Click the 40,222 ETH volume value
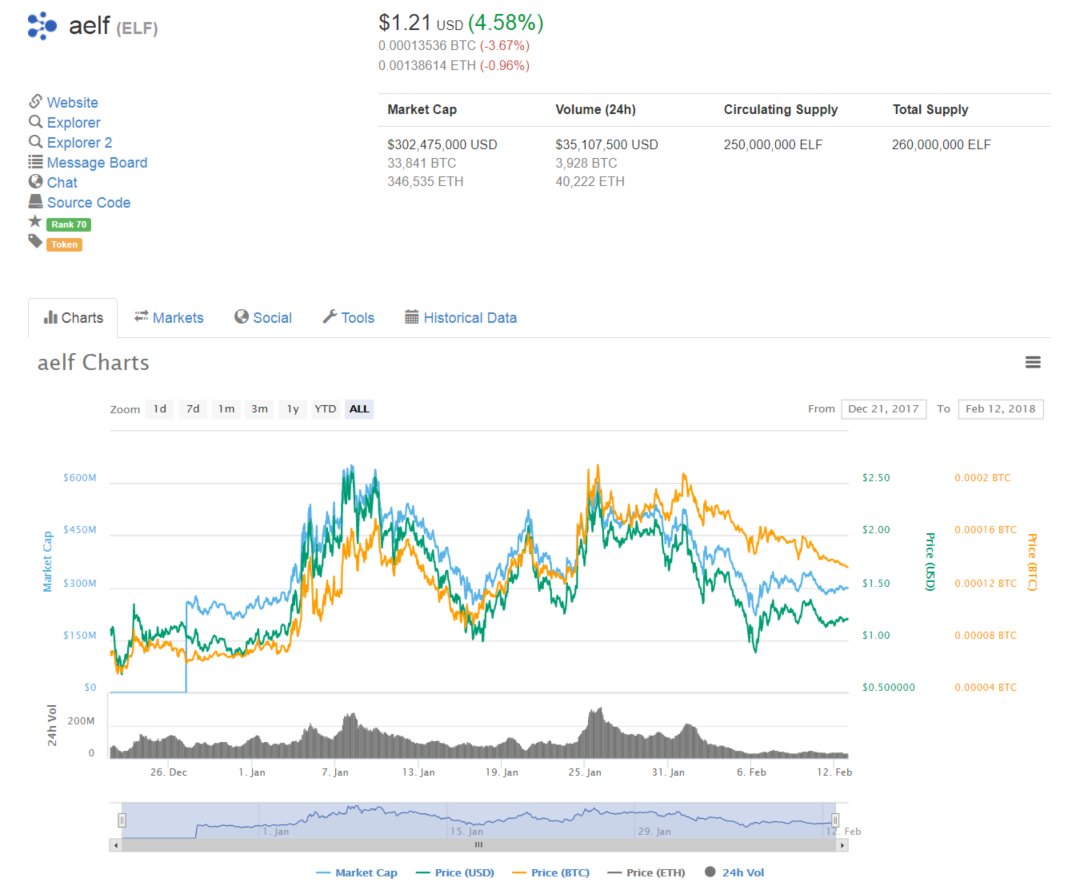Viewport: 1075px width, 889px height. (590, 182)
